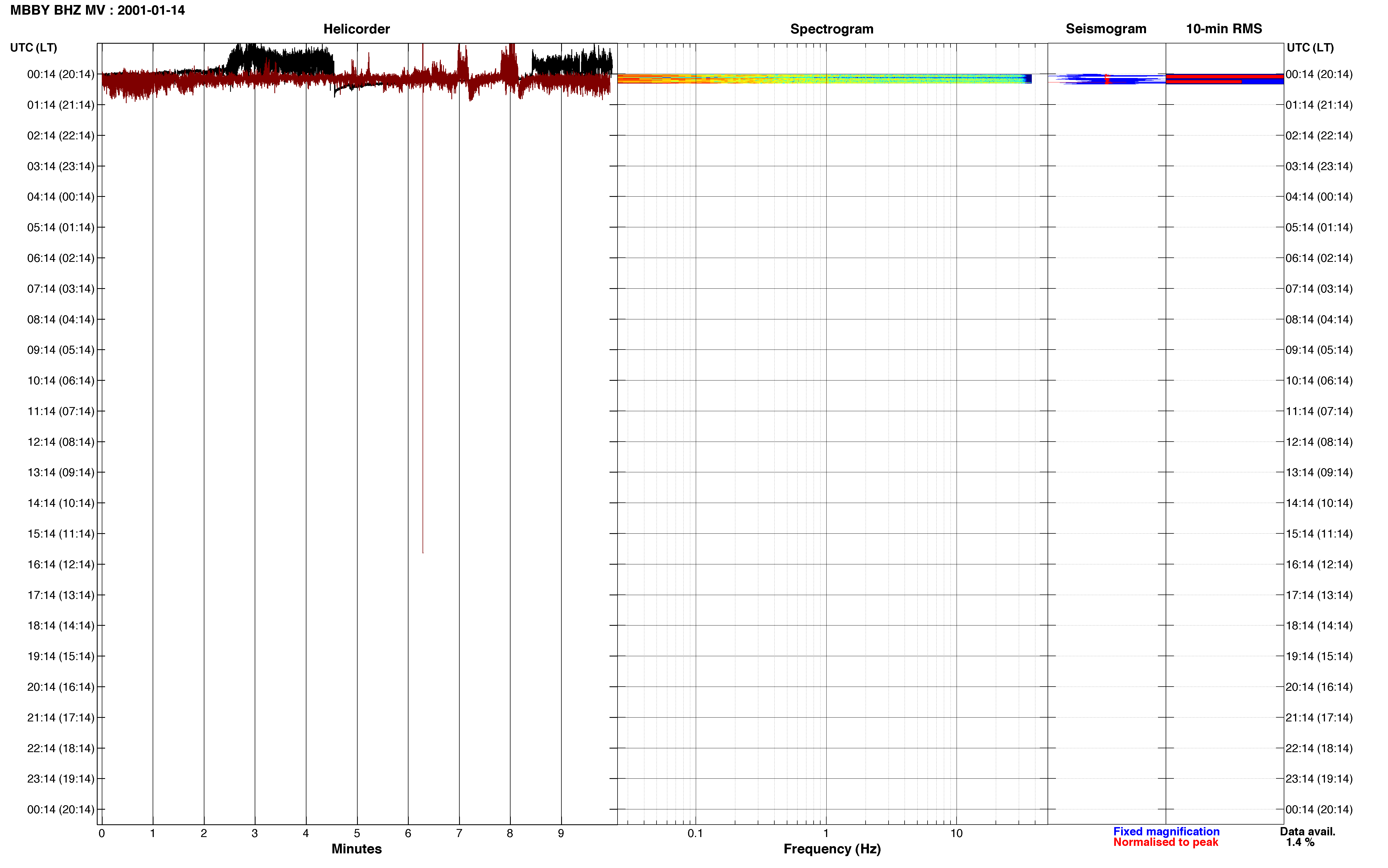This screenshot has width=1388, height=868.
Task: Select the "Normalised to peak" legend text
Action: pos(1165,842)
